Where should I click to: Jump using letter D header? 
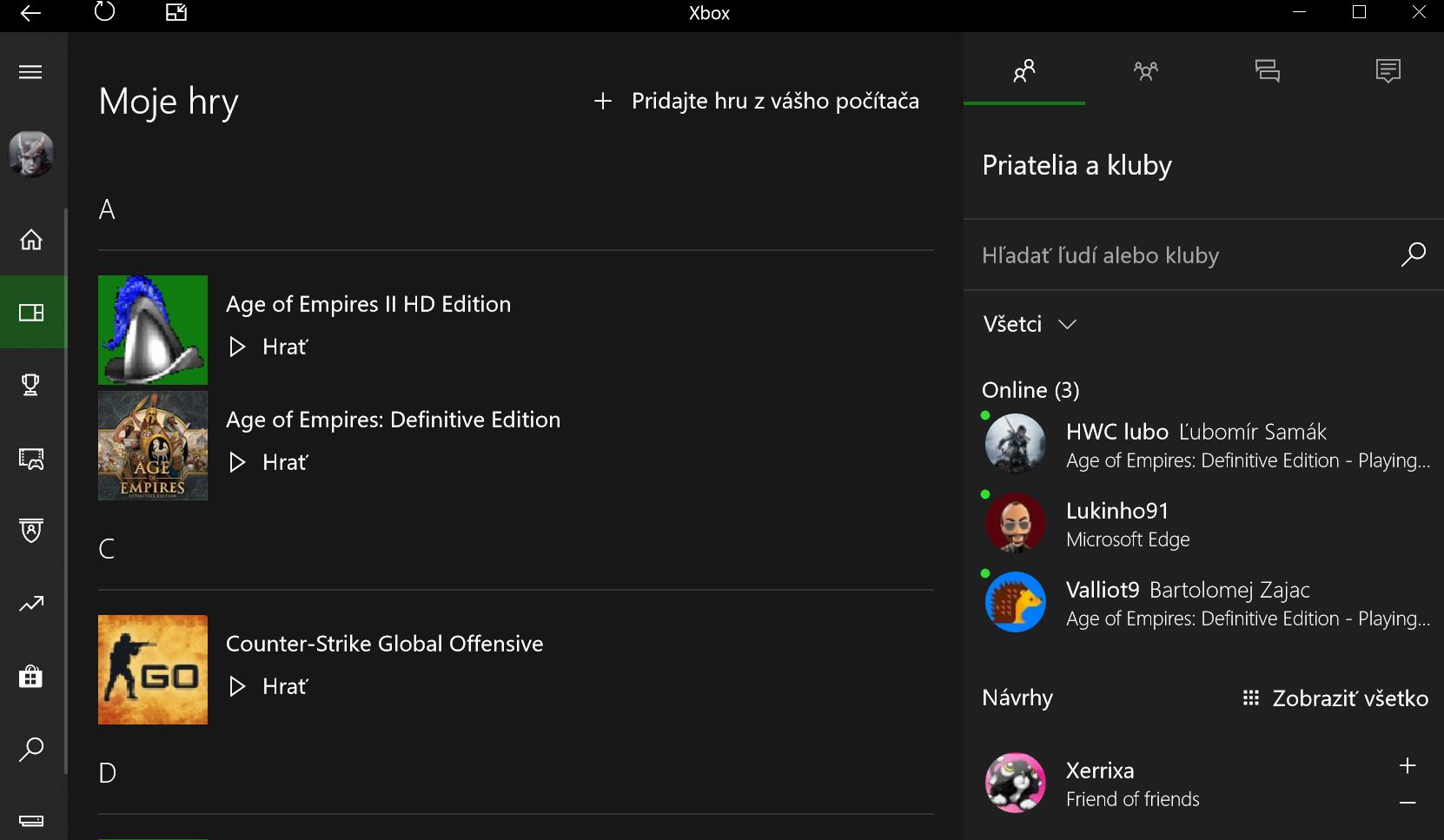click(x=107, y=773)
